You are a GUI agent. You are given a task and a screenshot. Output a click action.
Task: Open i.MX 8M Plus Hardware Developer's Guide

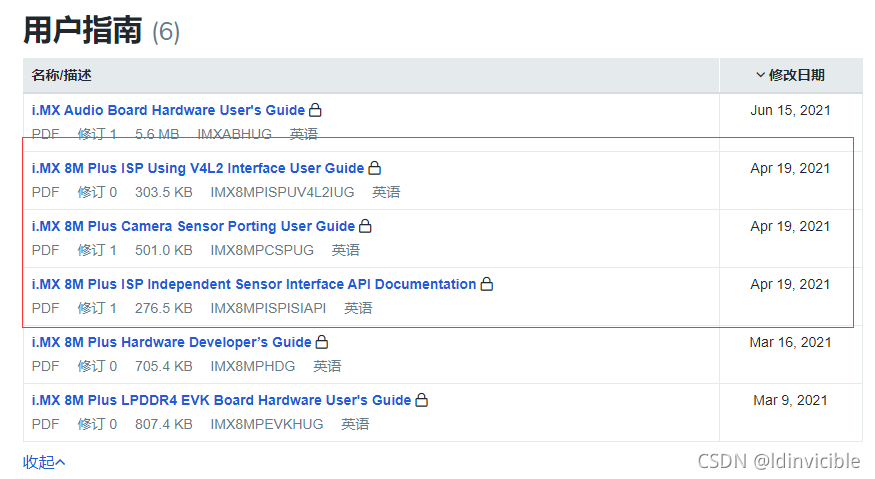pos(171,342)
